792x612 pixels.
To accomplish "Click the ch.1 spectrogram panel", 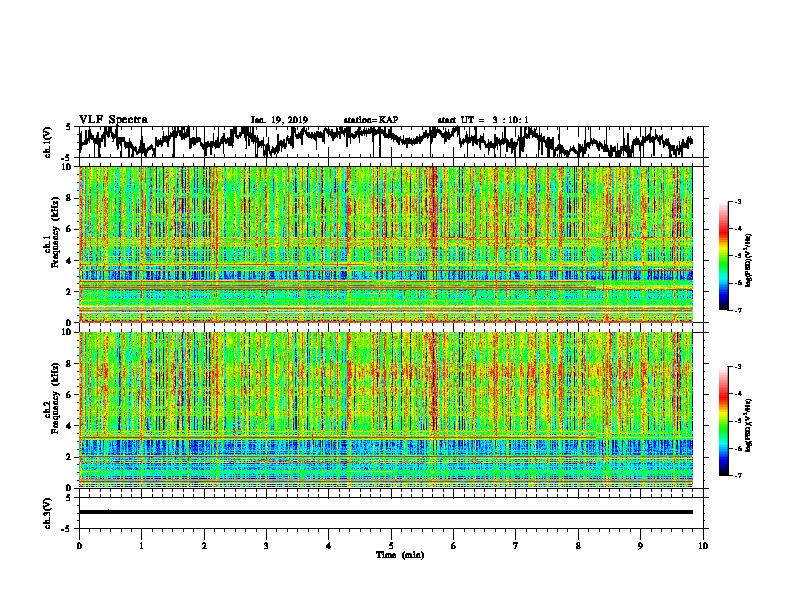I will click(x=386, y=244).
